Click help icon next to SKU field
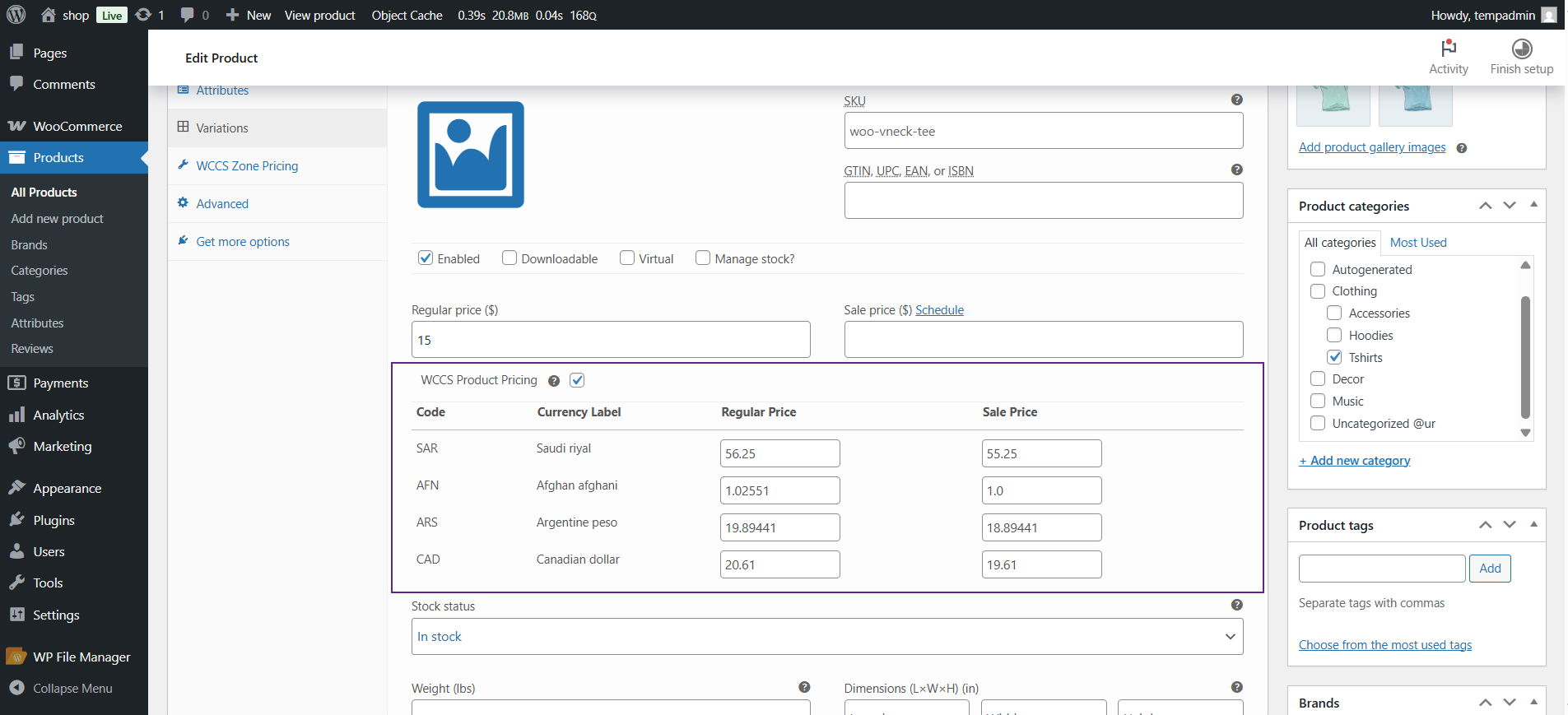The height and width of the screenshot is (715, 1568). [1236, 100]
